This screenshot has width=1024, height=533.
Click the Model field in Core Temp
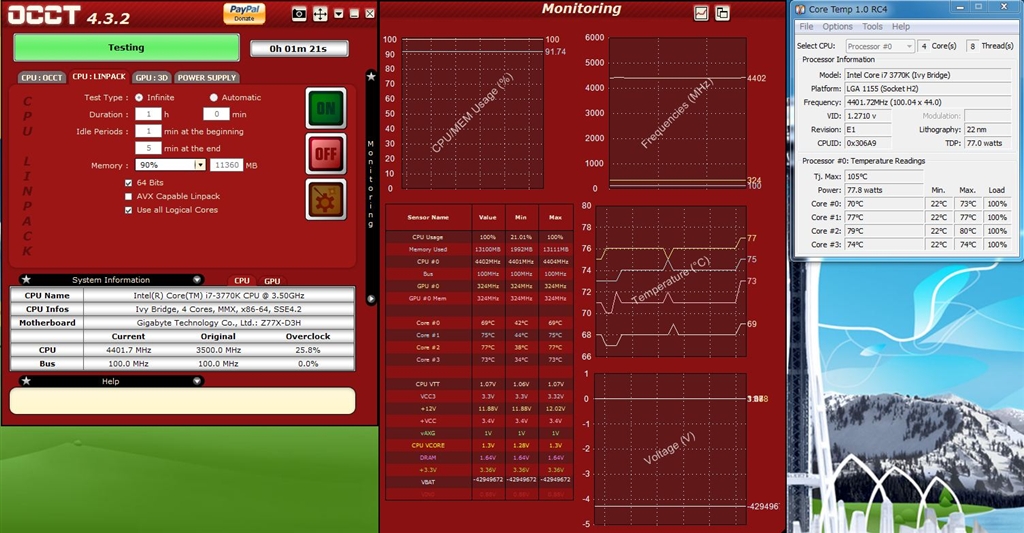pos(927,75)
